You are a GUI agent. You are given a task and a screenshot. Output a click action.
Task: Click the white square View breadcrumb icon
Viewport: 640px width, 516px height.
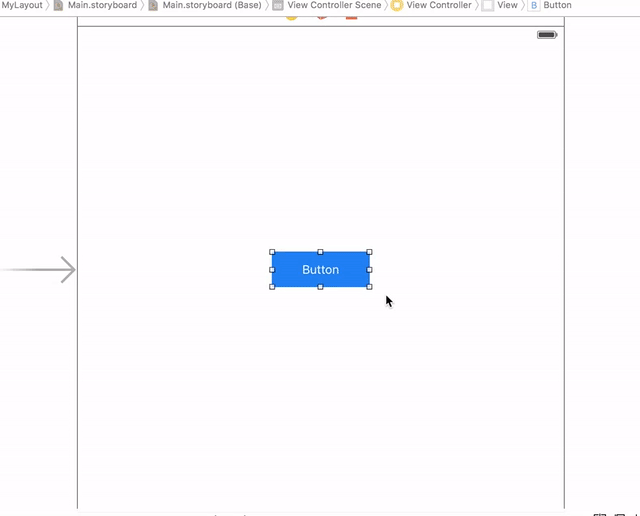pyautogui.click(x=487, y=5)
